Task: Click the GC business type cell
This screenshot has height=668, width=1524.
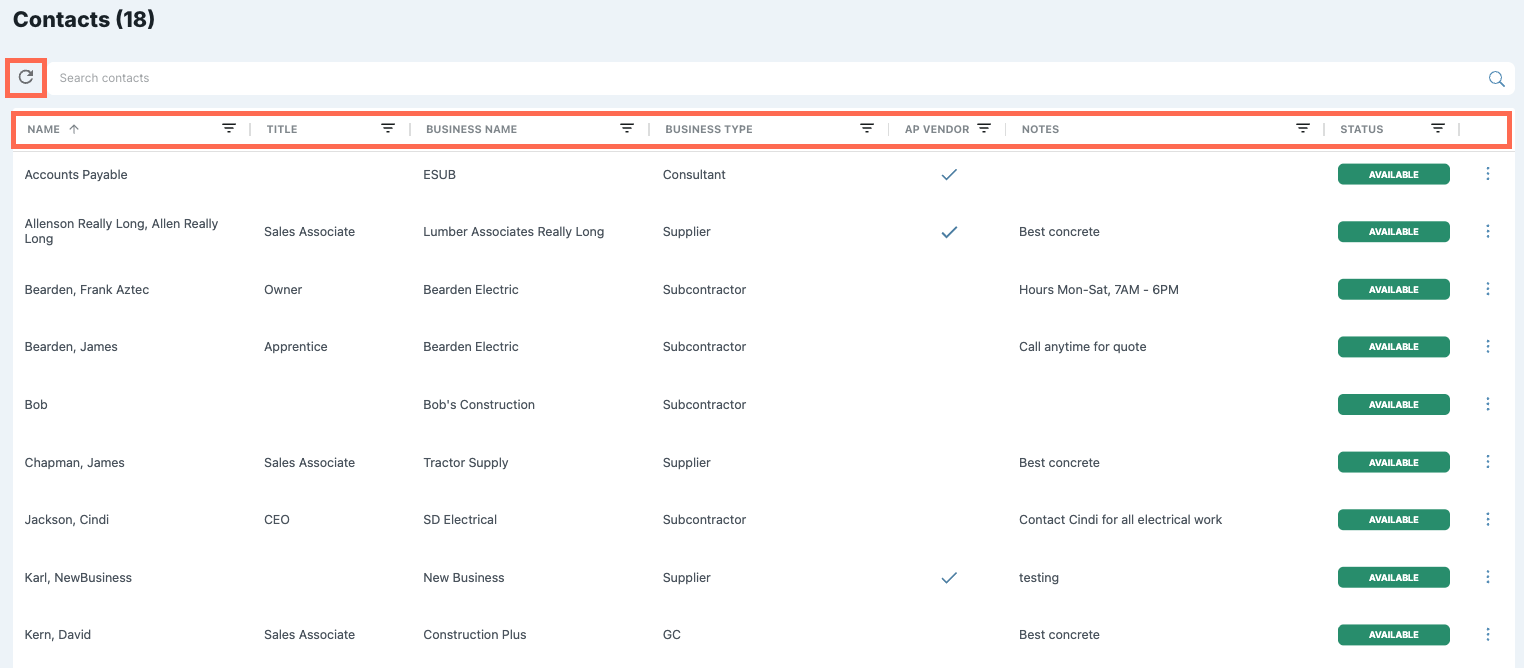Action: click(x=672, y=634)
